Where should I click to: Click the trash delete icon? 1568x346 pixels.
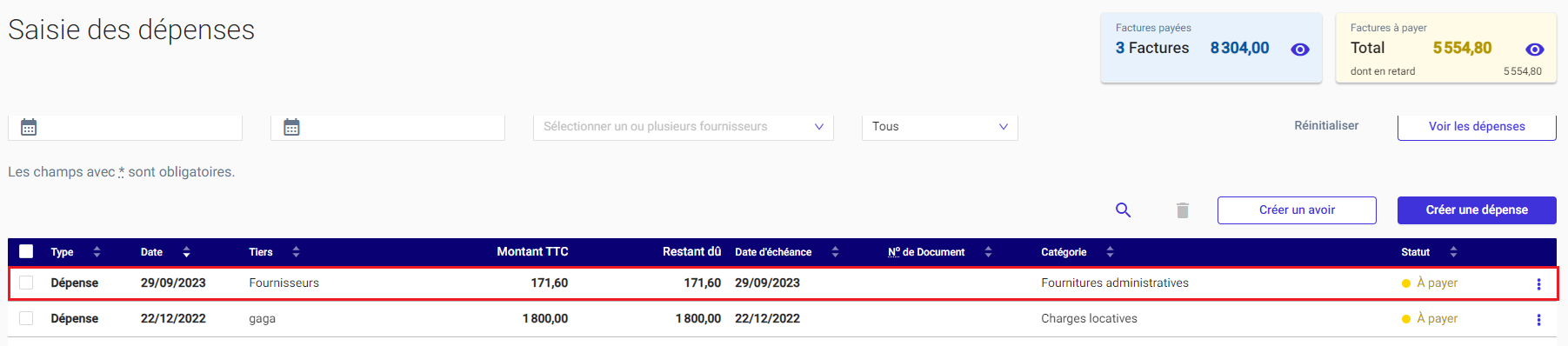1183,210
